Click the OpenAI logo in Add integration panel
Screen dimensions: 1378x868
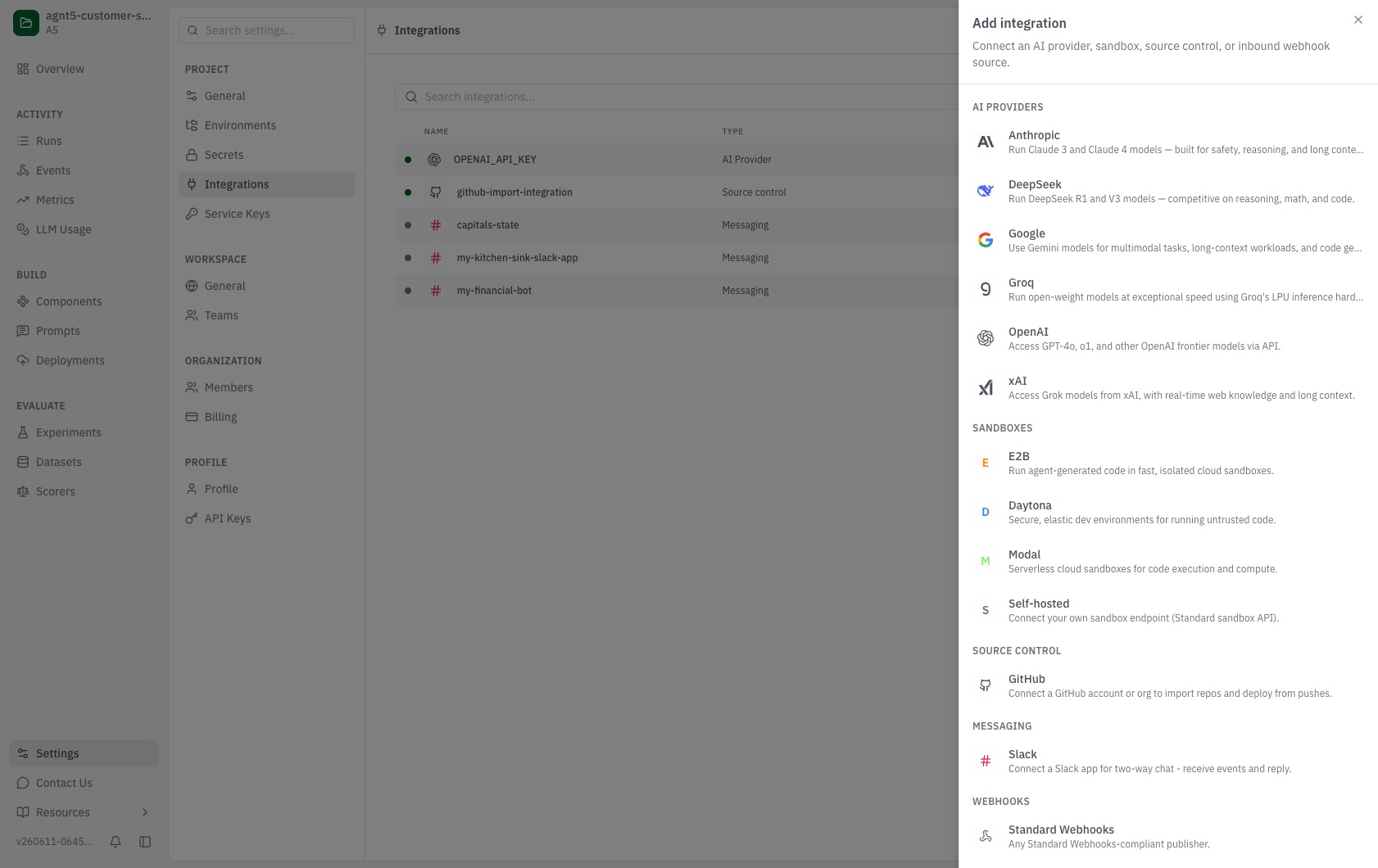coord(986,338)
